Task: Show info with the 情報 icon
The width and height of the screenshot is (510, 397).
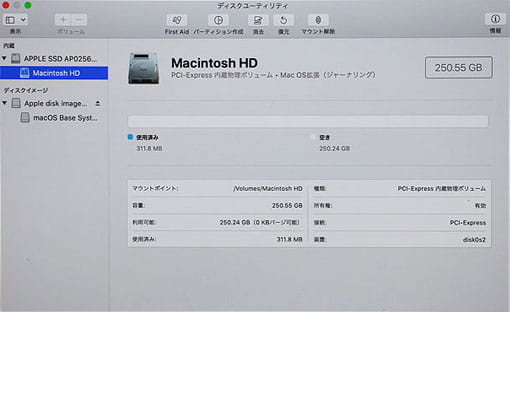Action: click(x=495, y=19)
